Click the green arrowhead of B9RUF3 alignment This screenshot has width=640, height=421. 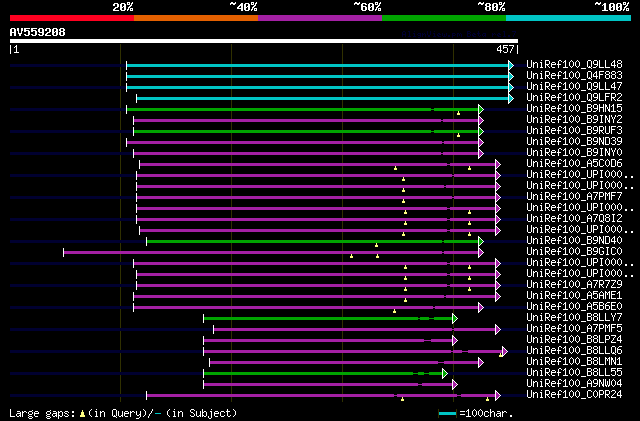[481, 131]
